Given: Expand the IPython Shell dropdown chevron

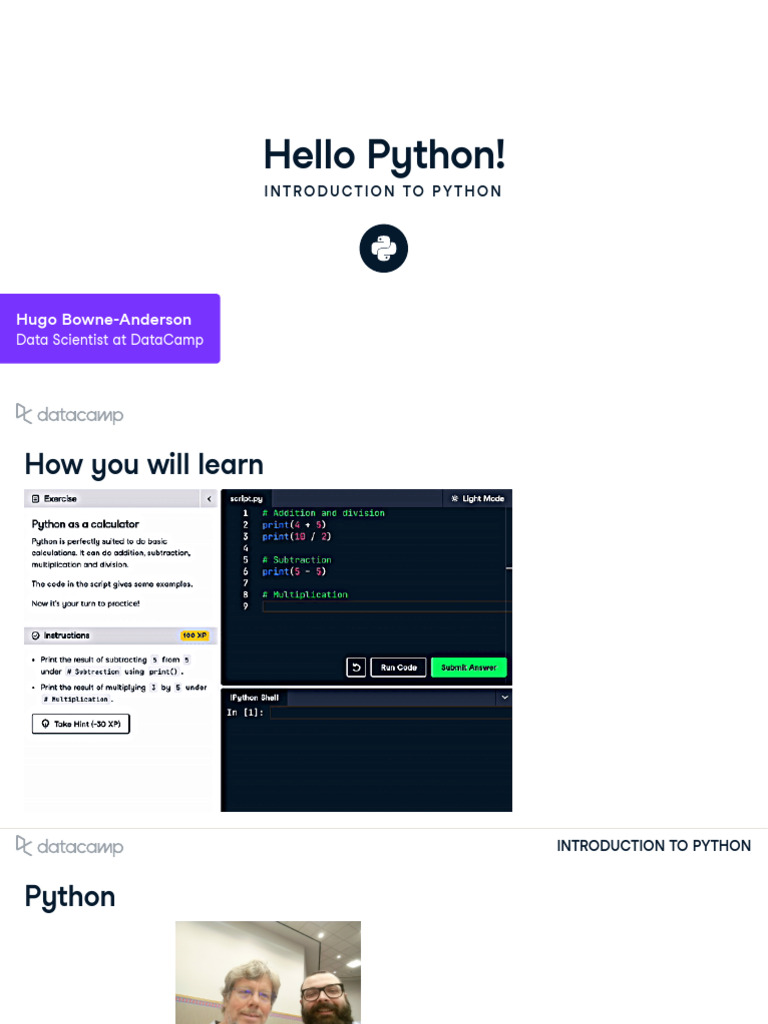Looking at the screenshot, I should pyautogui.click(x=504, y=697).
